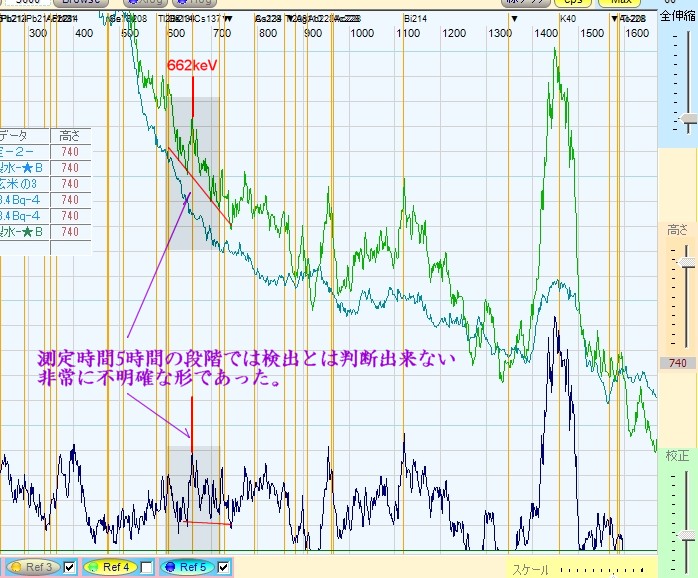Image resolution: width=698 pixels, height=578 pixels.
Task: Click the Ref 3 button
Action: tap(32, 567)
